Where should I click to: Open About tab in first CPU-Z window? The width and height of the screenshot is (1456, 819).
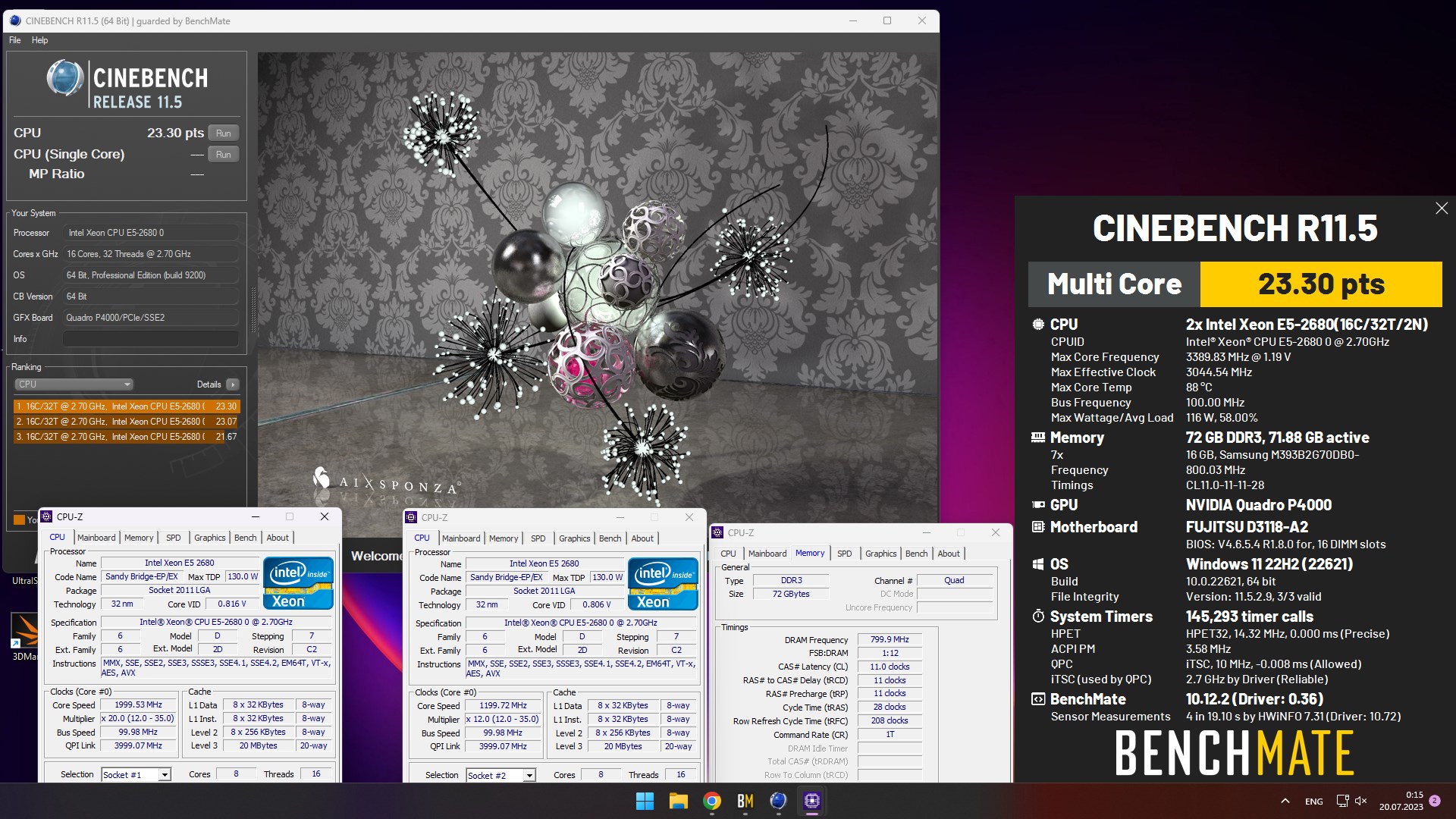tap(278, 538)
